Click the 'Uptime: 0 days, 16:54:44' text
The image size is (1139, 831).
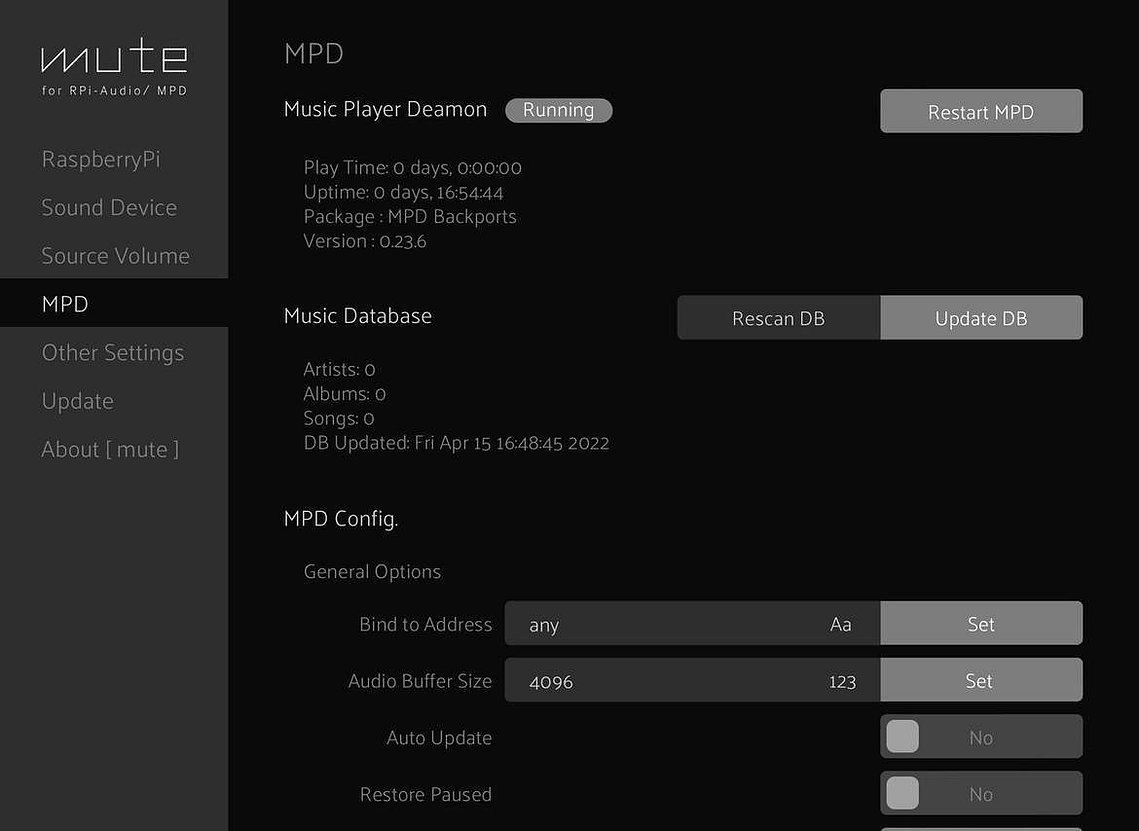(x=403, y=192)
